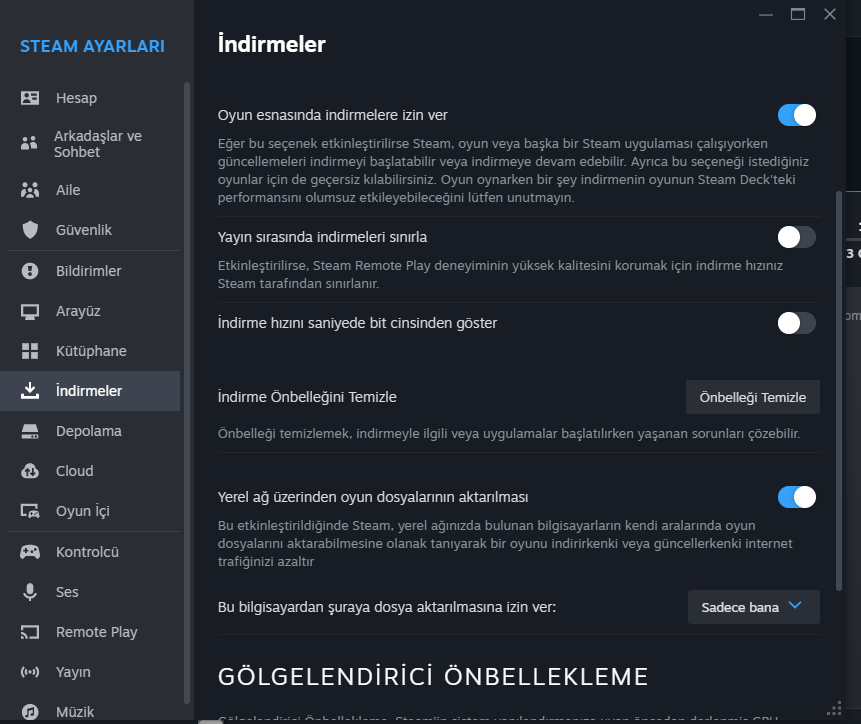Enable Yayın sırasında indirmeleri sınırla toggle
This screenshot has height=724, width=861.
[x=796, y=237]
